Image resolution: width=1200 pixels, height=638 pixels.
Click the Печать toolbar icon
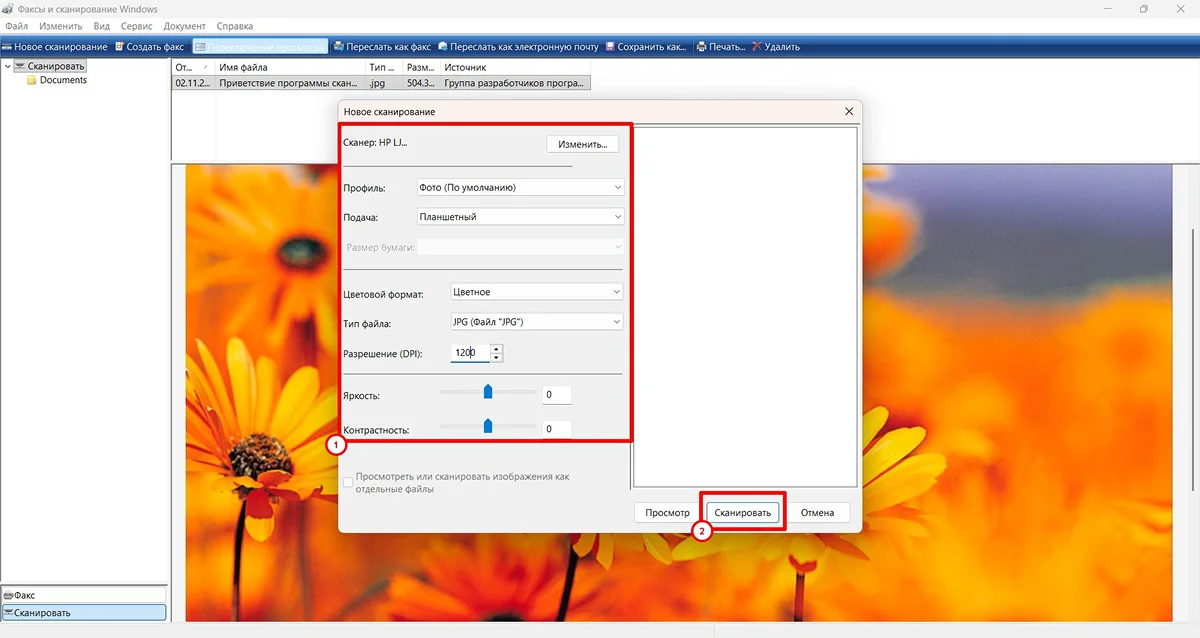(701, 47)
